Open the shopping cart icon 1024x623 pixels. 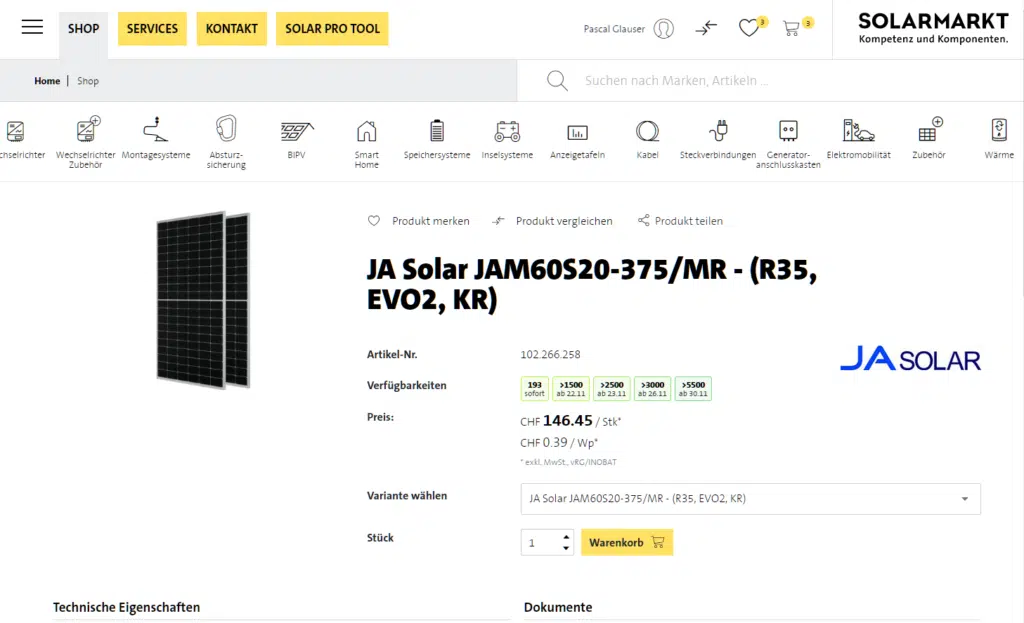pos(792,28)
